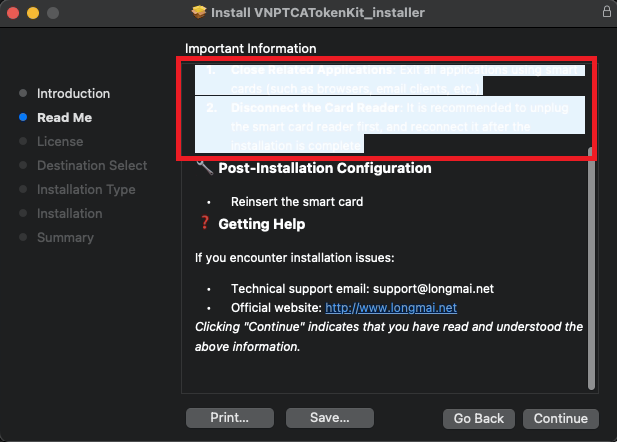Click the red question mark icon
This screenshot has height=442, width=617.
coord(205,224)
